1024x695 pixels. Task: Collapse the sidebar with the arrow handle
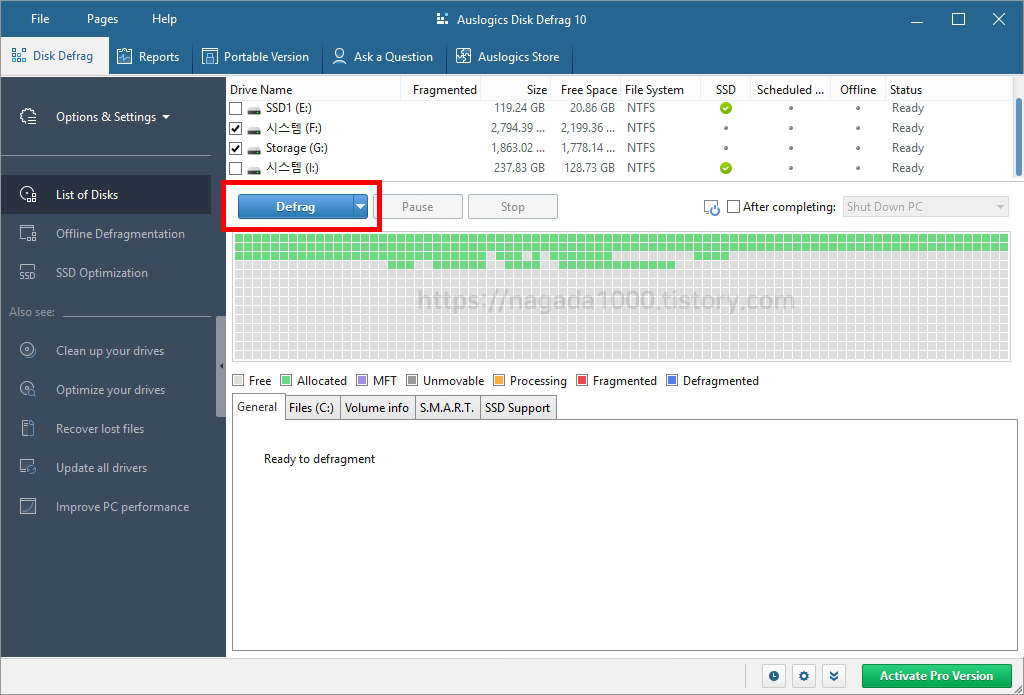point(221,366)
